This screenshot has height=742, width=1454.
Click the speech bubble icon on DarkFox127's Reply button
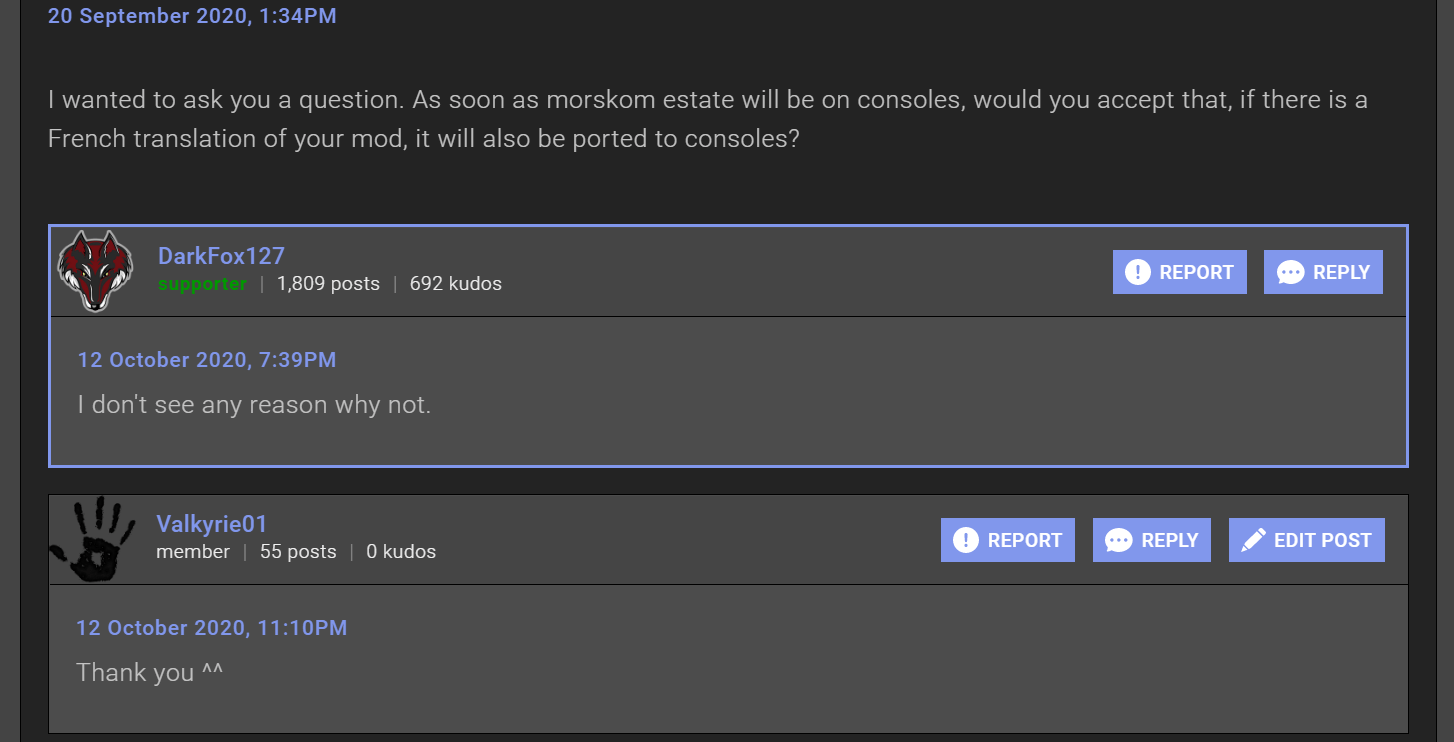click(1291, 272)
